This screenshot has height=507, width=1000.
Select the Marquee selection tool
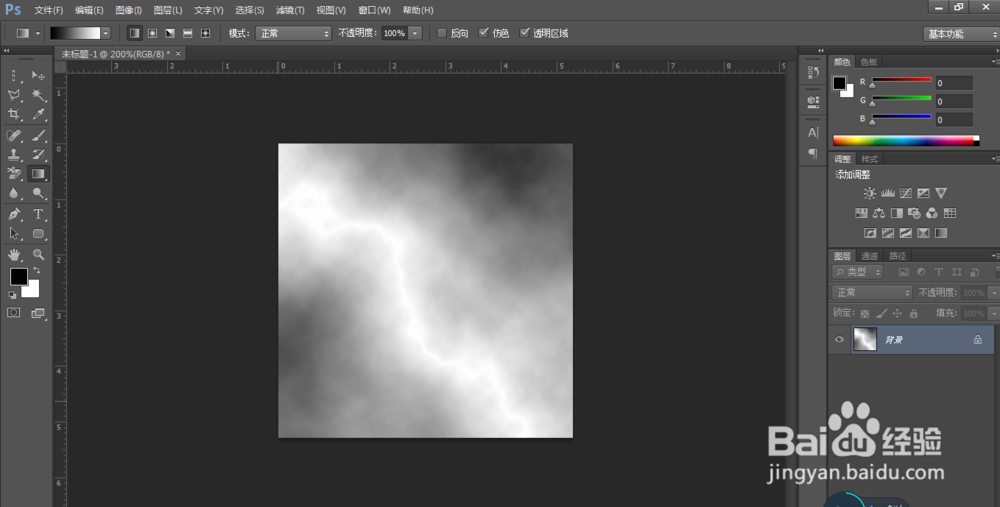coord(14,76)
